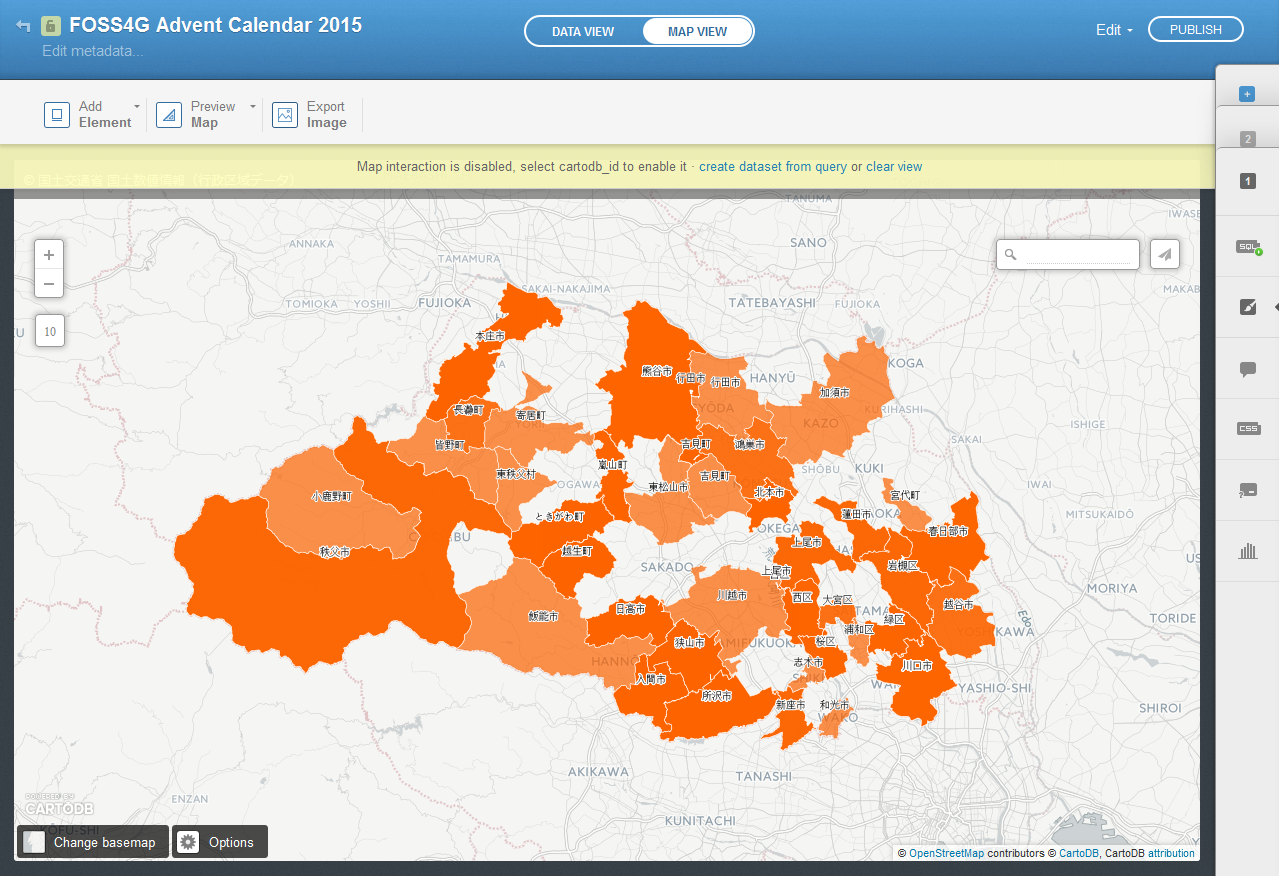Open map Options button
The height and width of the screenshot is (876, 1279).
[220, 842]
